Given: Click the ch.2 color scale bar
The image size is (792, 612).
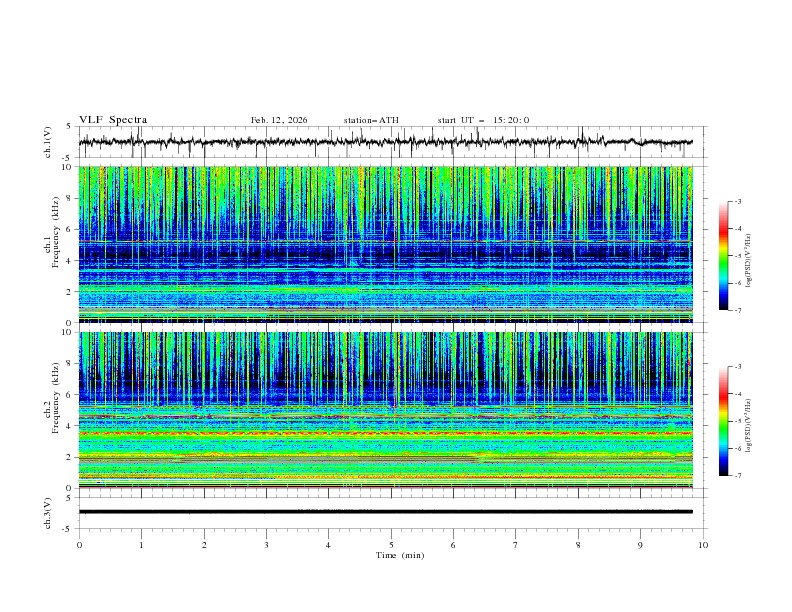Looking at the screenshot, I should [x=724, y=421].
